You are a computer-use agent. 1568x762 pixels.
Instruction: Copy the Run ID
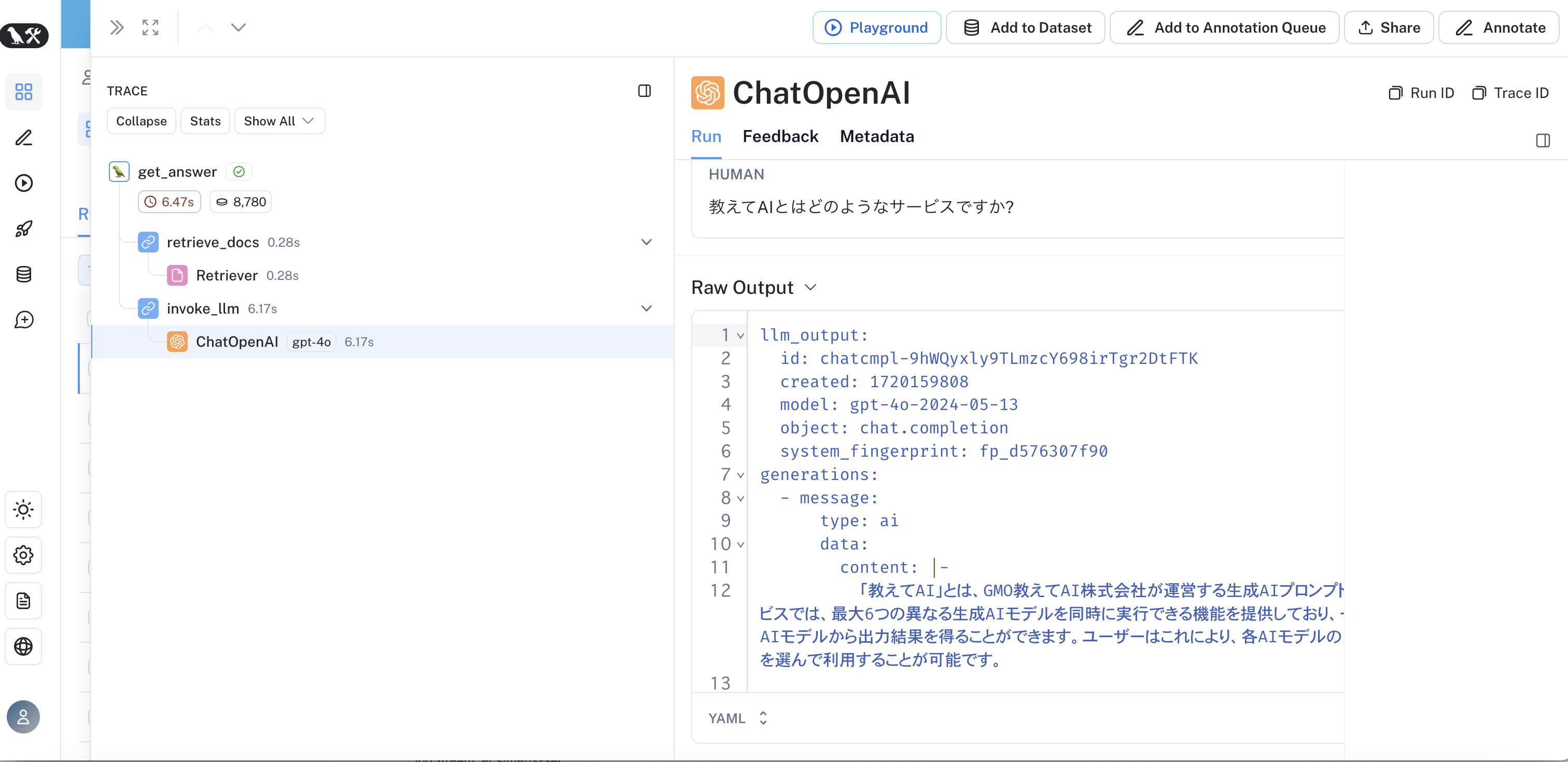[1421, 93]
